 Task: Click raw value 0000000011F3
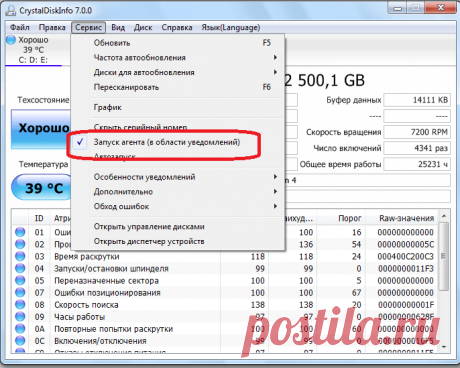pos(406,268)
